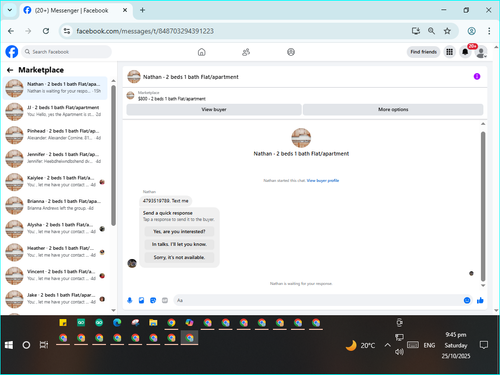
Task: Open the Alysha conversation in the list
Action: click(55, 228)
